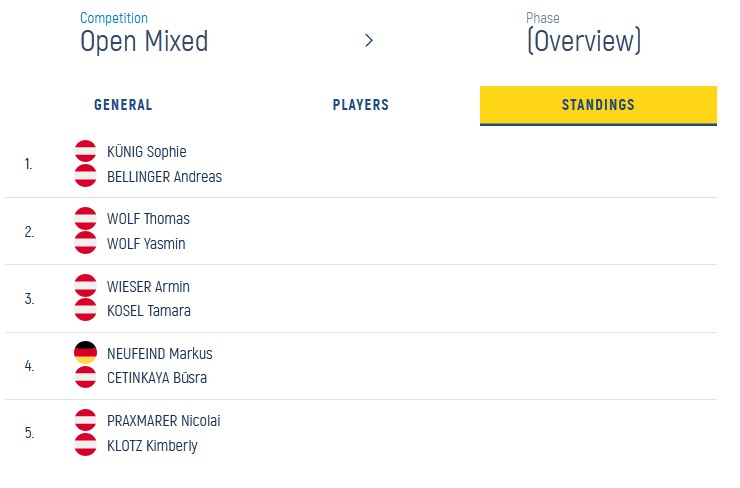
Task: Click the KÜNIG Sophie player name
Action: coord(146,152)
